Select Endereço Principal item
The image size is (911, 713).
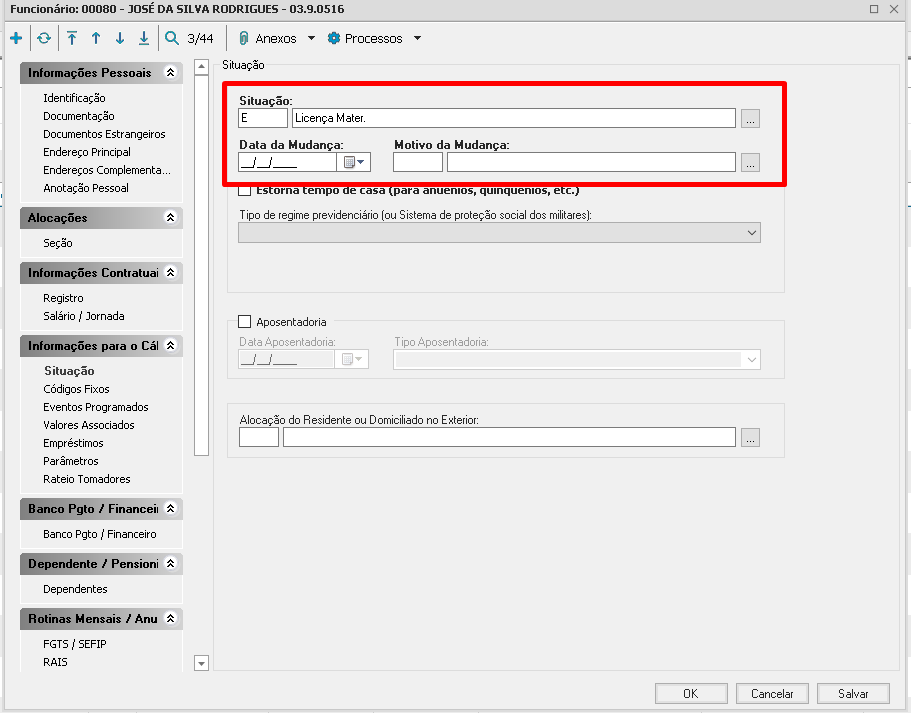tap(87, 152)
